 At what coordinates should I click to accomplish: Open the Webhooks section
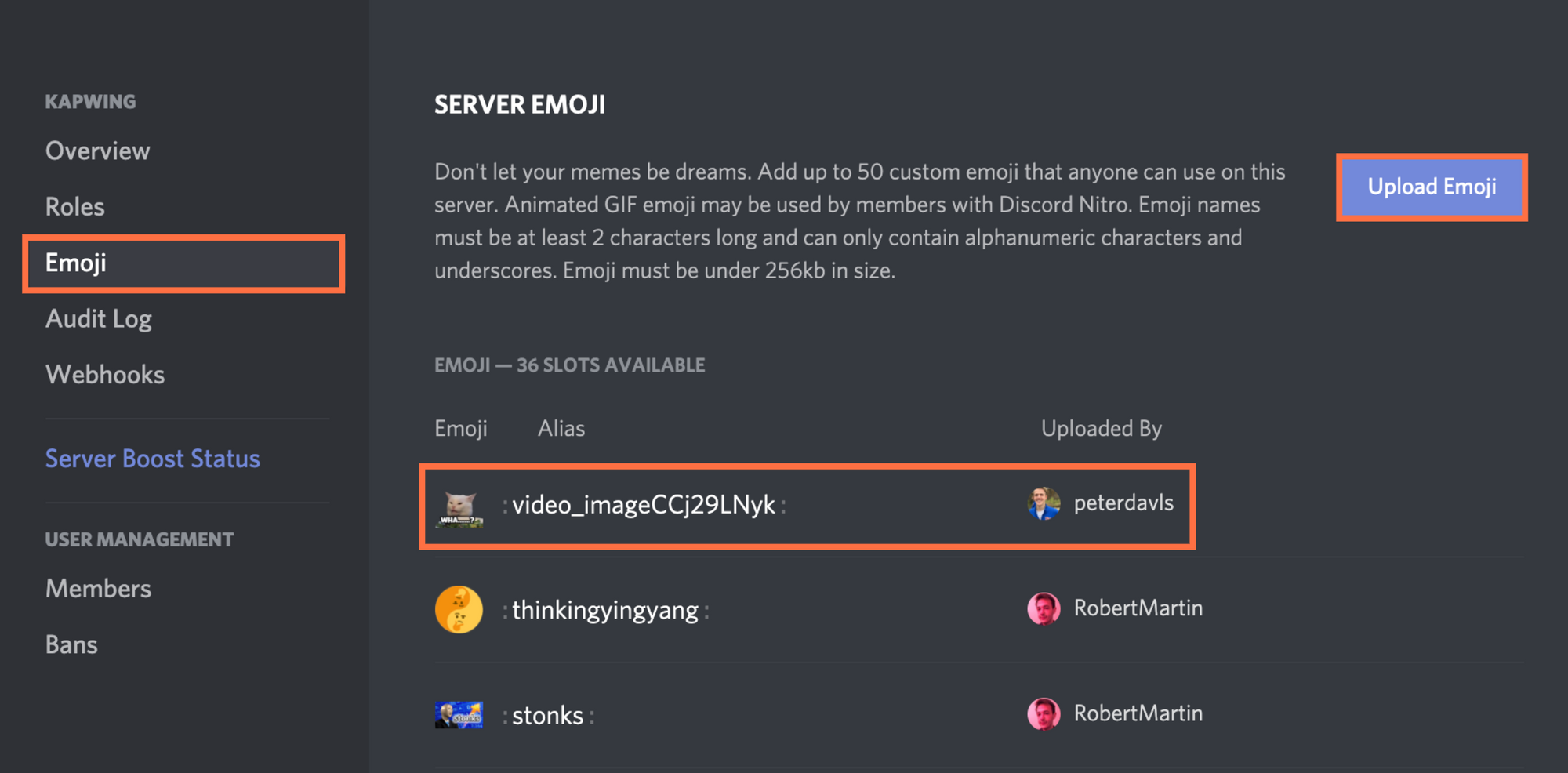104,375
